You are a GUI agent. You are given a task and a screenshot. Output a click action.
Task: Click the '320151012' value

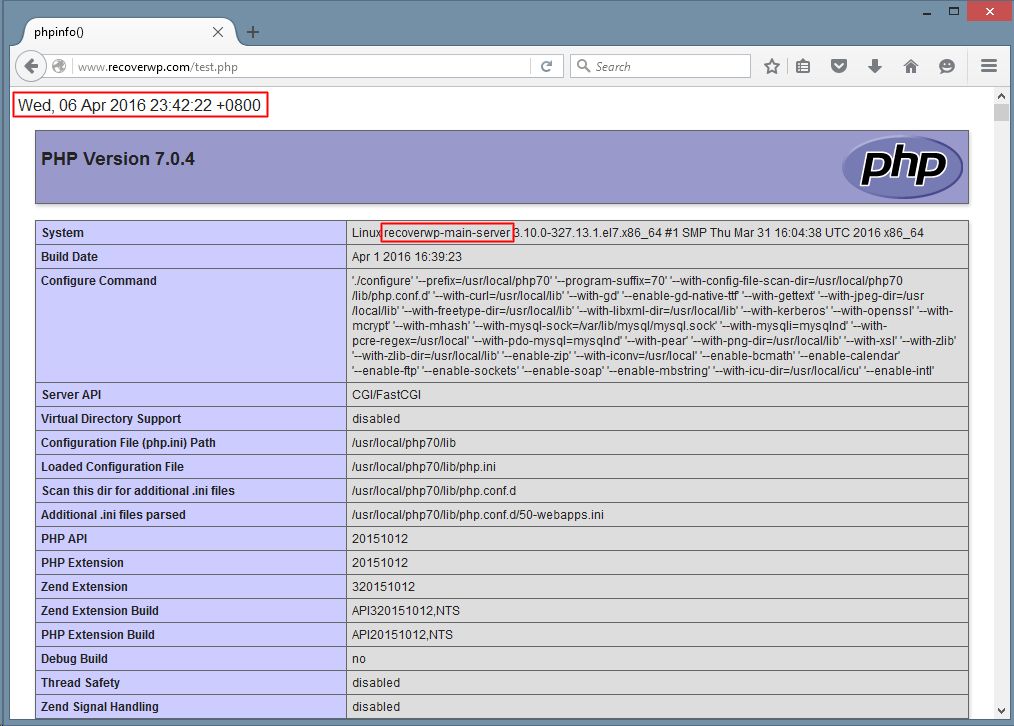(x=383, y=586)
